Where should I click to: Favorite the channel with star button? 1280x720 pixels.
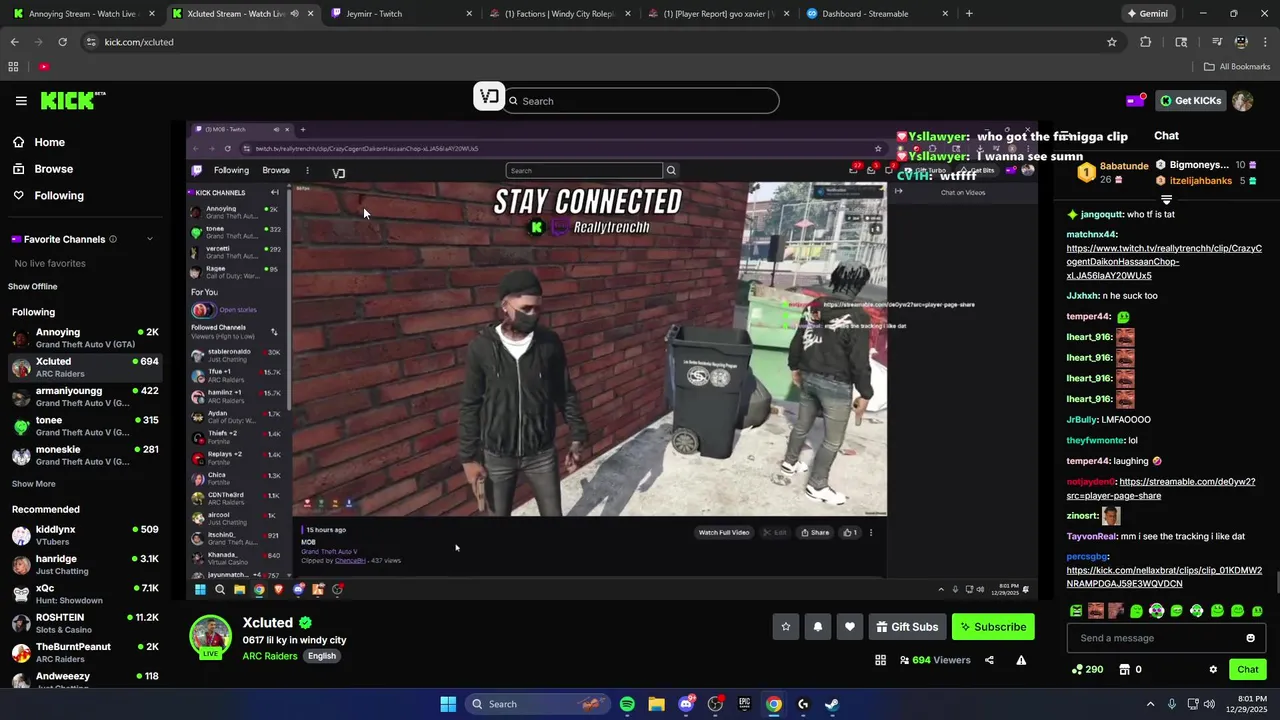(x=786, y=627)
